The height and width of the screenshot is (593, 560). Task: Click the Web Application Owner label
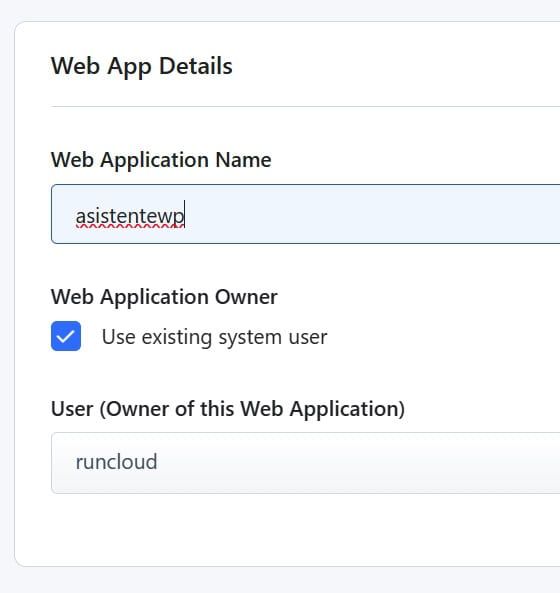[x=164, y=297]
